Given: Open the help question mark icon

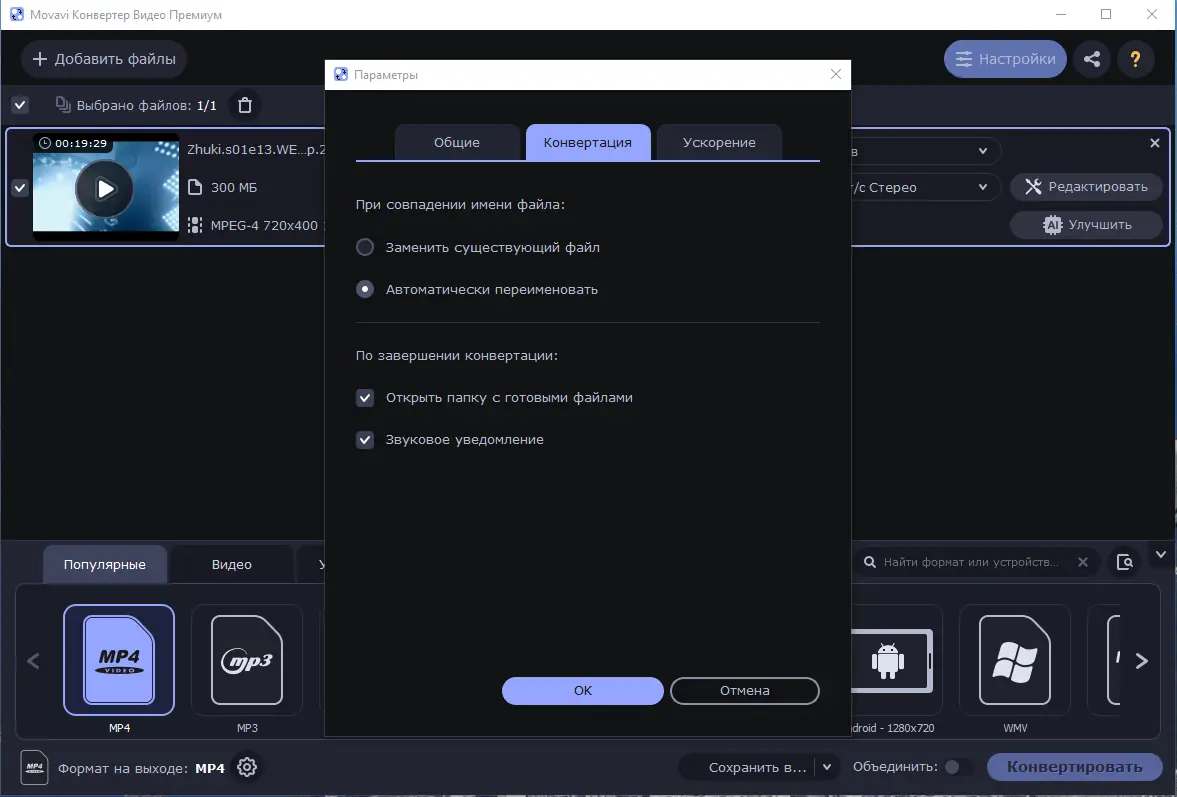Looking at the screenshot, I should click(1136, 59).
